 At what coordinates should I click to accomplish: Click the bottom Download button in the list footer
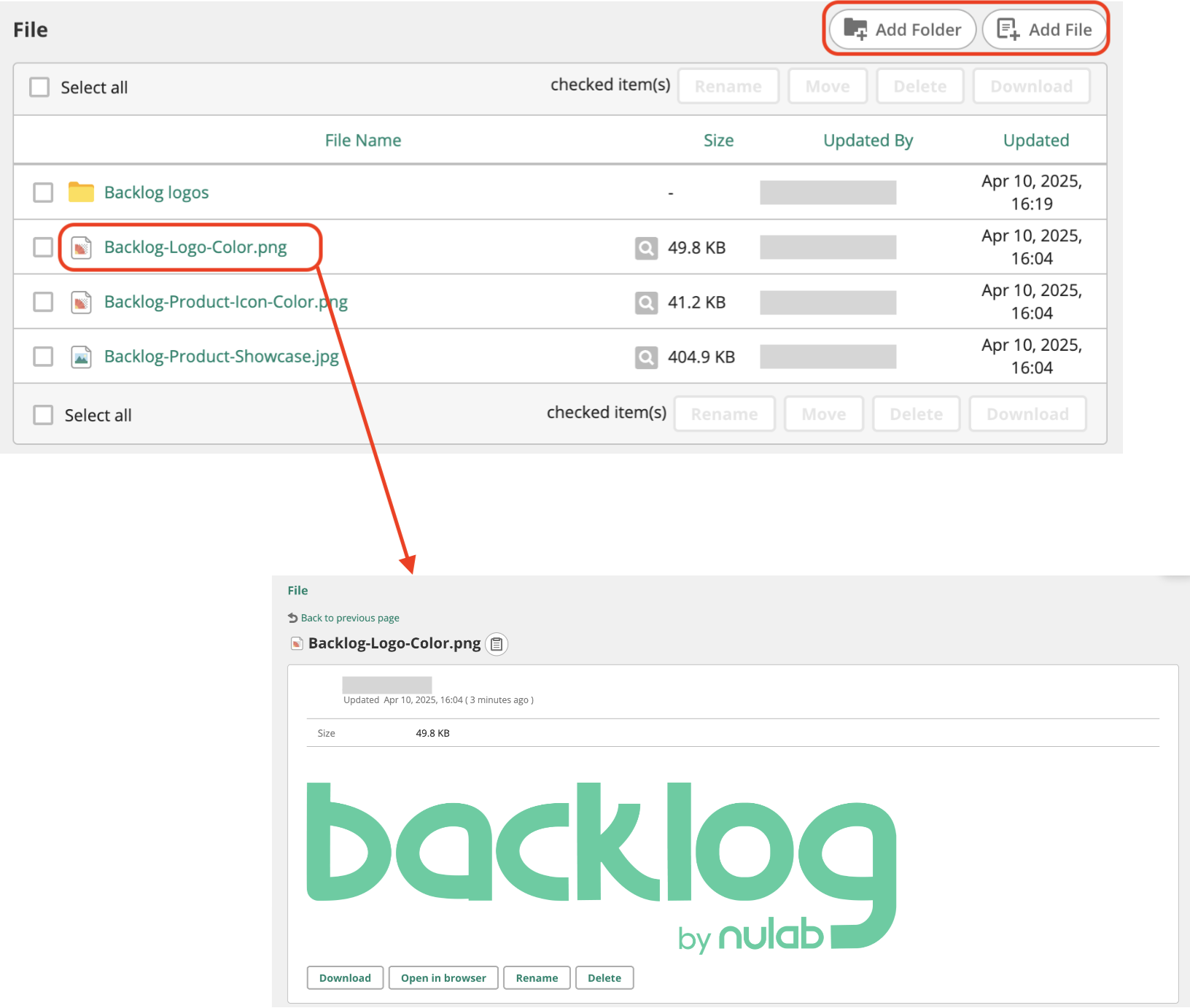pyautogui.click(x=1028, y=414)
